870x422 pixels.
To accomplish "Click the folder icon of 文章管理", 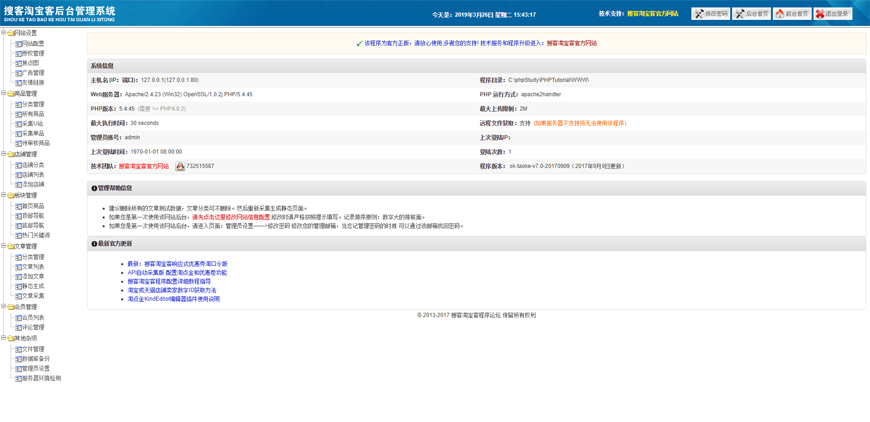I will pos(11,246).
